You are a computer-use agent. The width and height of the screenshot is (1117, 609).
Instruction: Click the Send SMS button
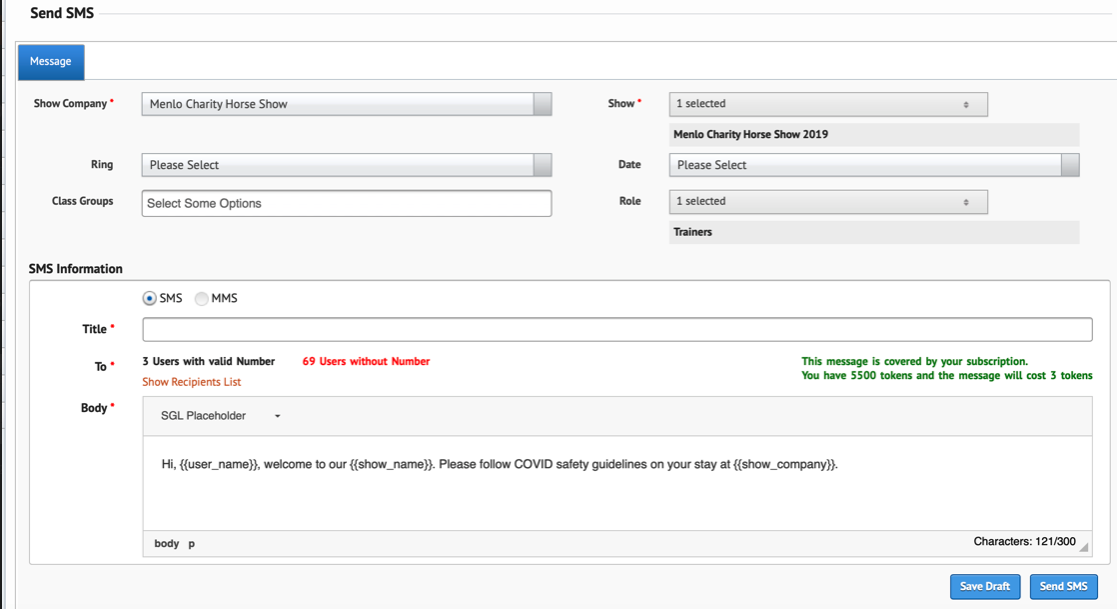[x=1063, y=587]
